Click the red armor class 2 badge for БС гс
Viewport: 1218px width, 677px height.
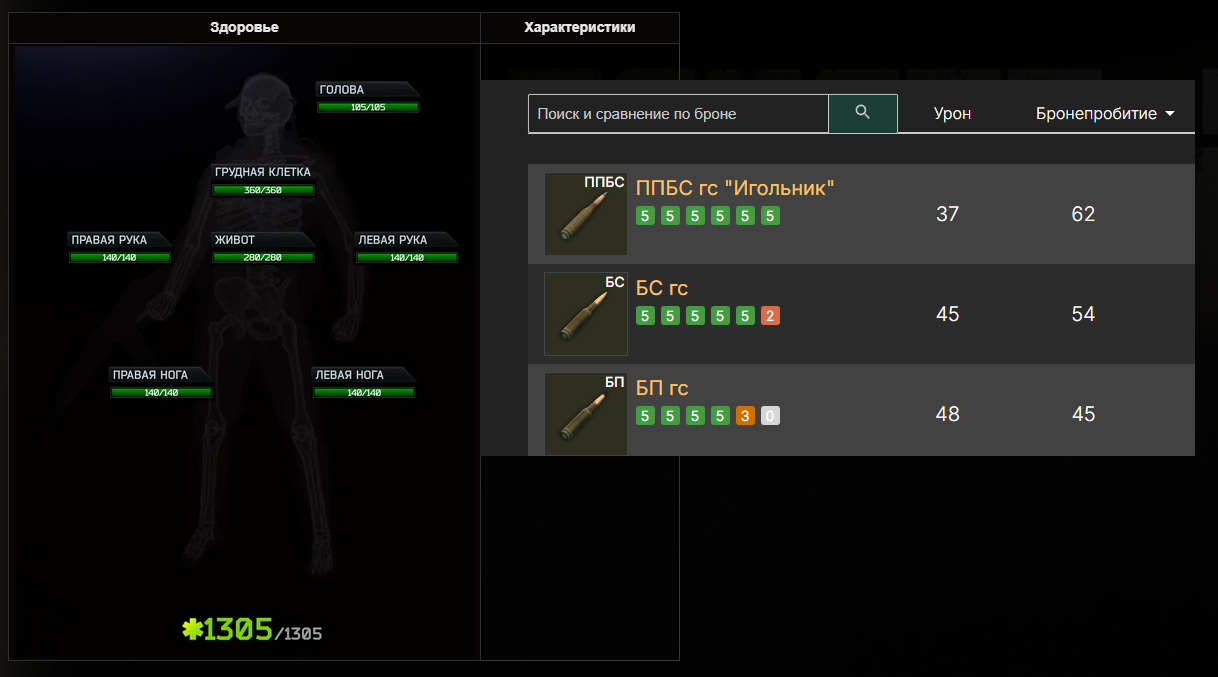point(770,316)
